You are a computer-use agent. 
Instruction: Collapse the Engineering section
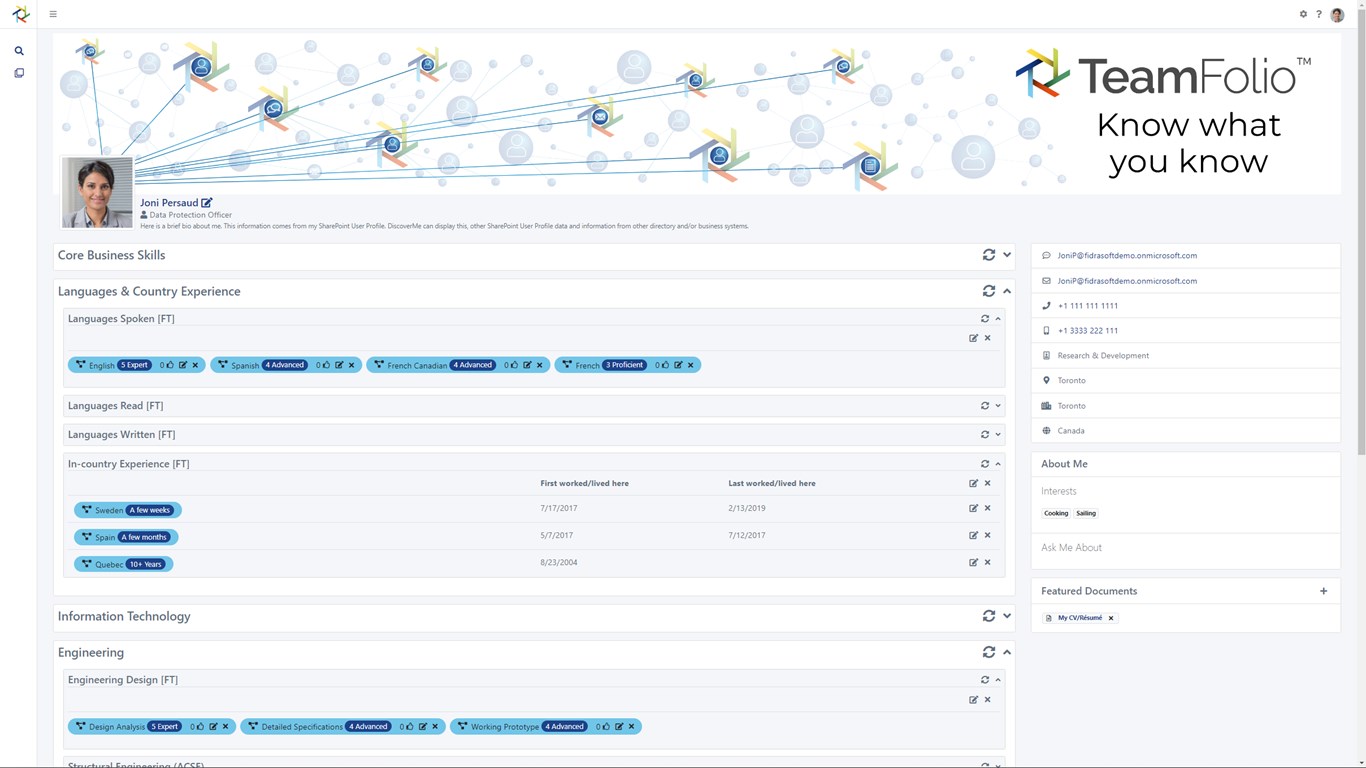1007,652
